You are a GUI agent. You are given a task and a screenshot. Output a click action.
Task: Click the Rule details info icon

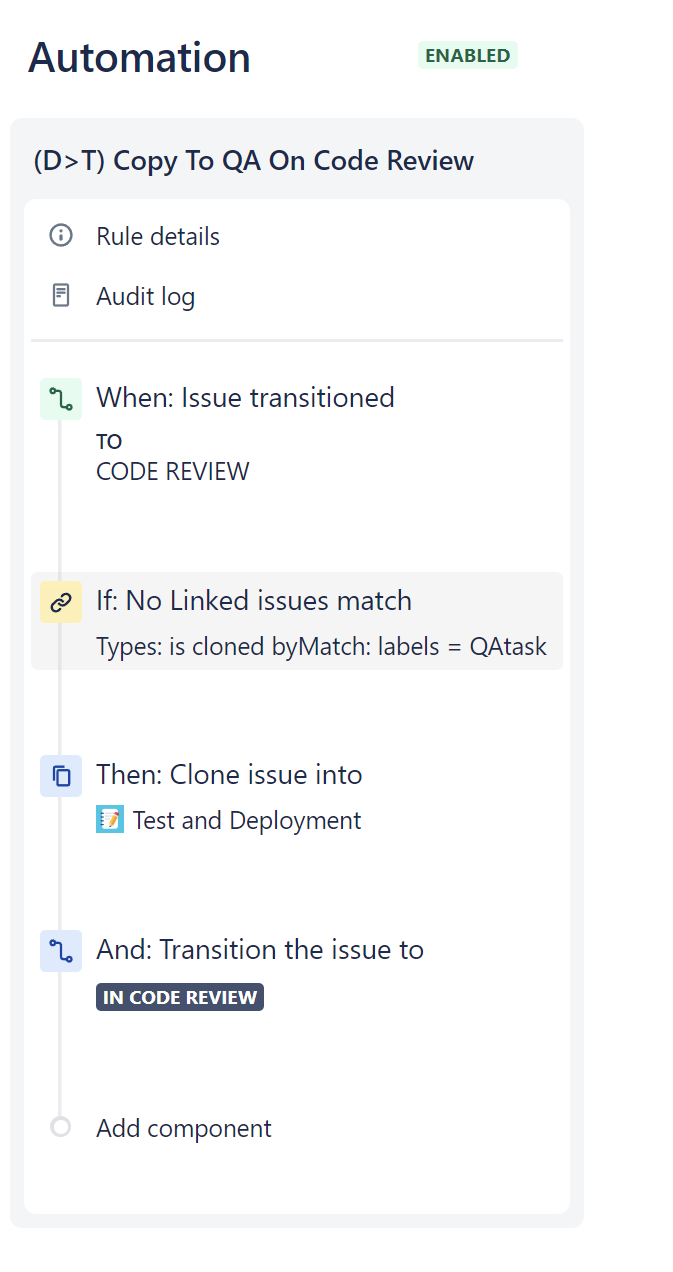click(60, 236)
